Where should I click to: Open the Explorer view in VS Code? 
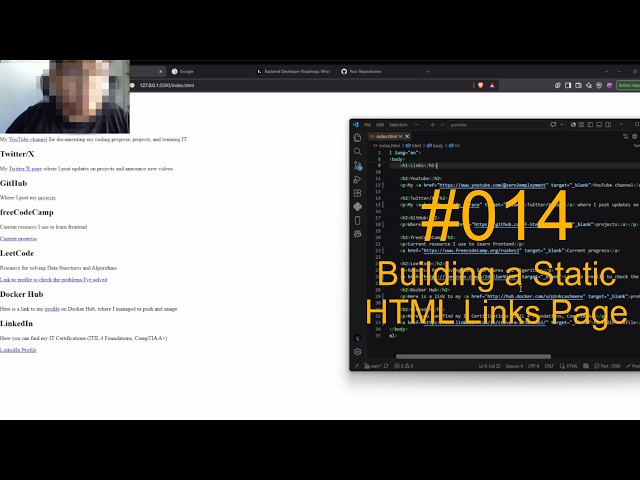tap(358, 138)
